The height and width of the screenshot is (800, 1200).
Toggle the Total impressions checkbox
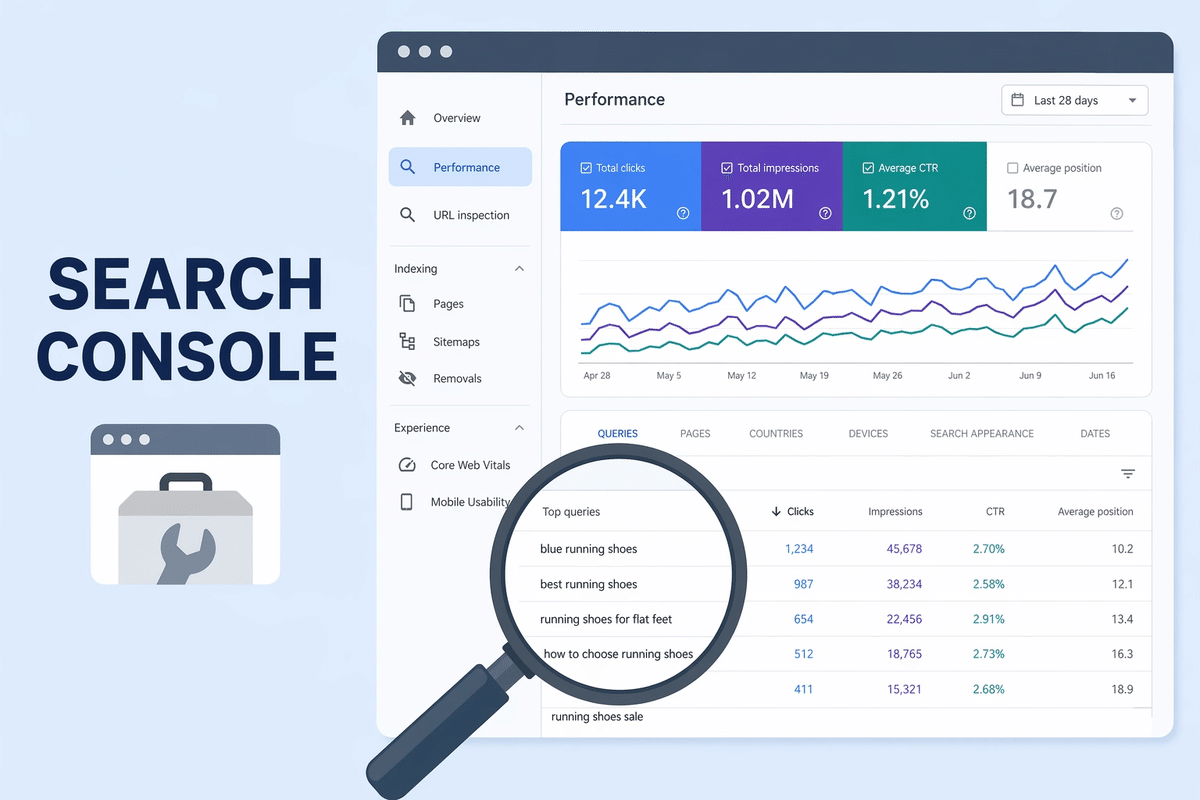click(x=727, y=168)
